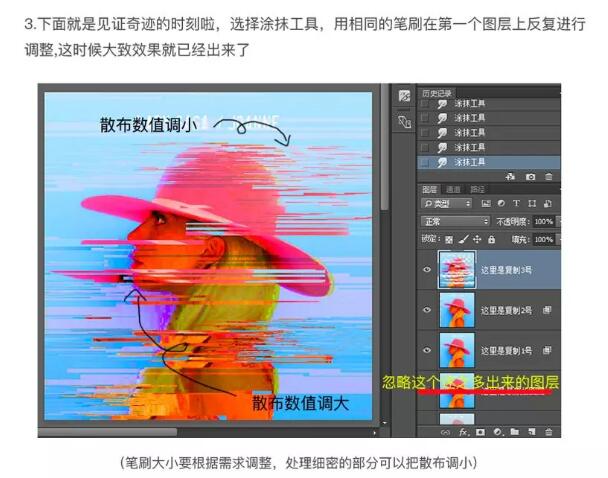Click thumbnail of 这里是复制1号 layer
Viewport: 608px width, 478px height.
(x=457, y=350)
